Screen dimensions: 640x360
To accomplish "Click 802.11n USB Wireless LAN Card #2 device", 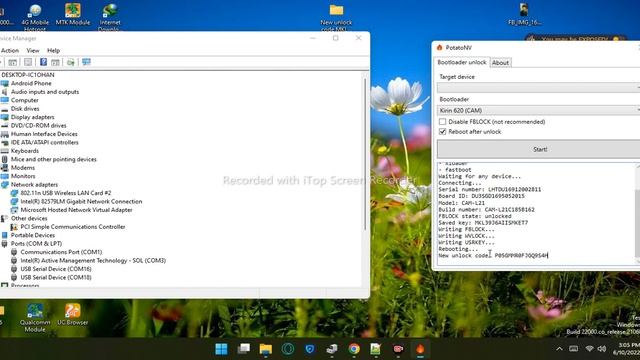I will [x=66, y=193].
